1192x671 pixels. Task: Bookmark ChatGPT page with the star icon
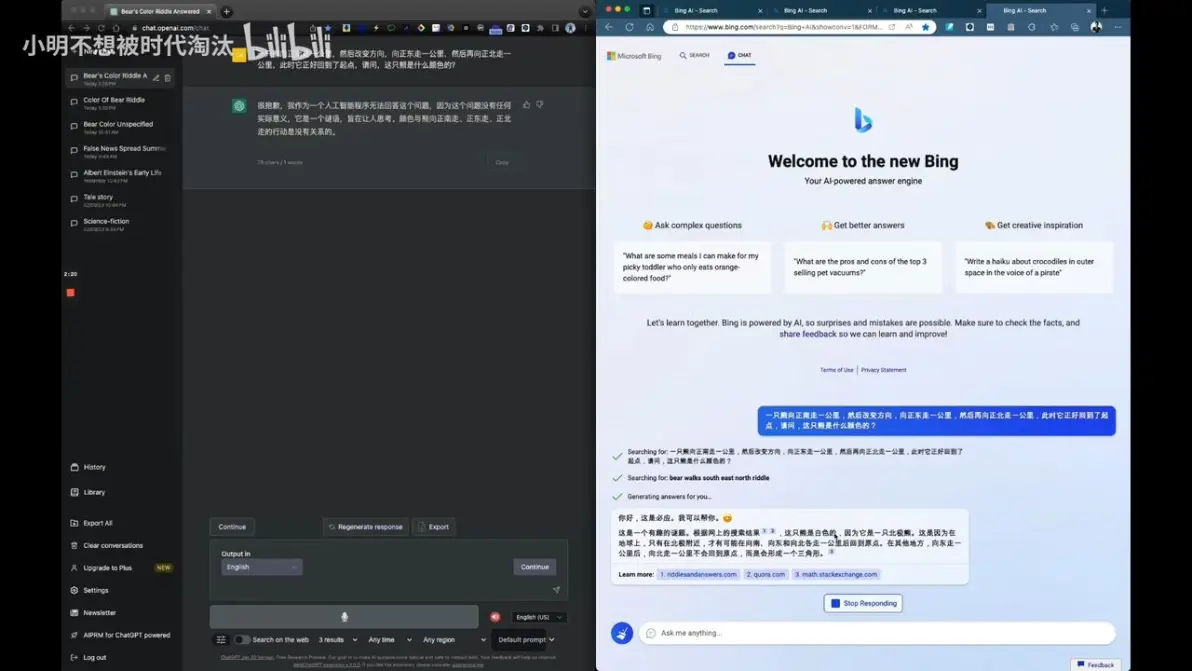click(x=328, y=28)
